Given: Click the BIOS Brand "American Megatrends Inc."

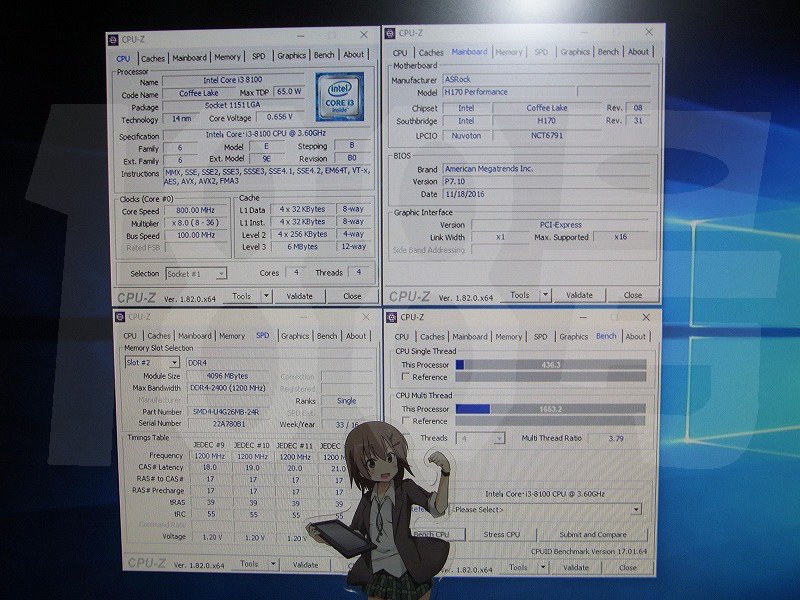Looking at the screenshot, I should [546, 168].
